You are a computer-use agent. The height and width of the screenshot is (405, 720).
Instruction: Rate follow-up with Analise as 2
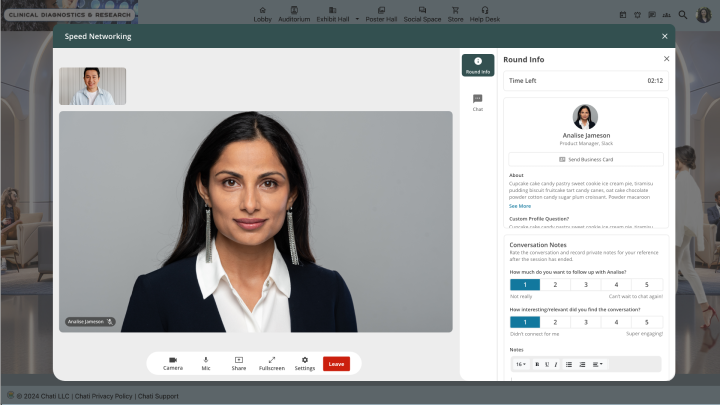tap(555, 285)
